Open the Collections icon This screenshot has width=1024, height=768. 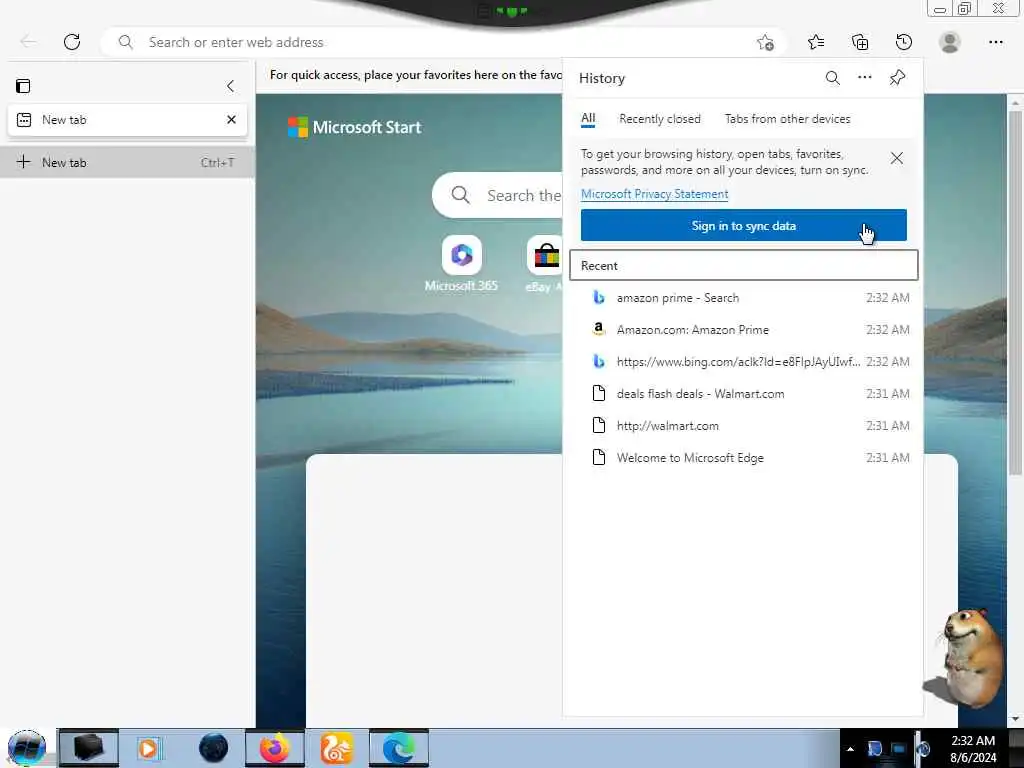pos(860,42)
